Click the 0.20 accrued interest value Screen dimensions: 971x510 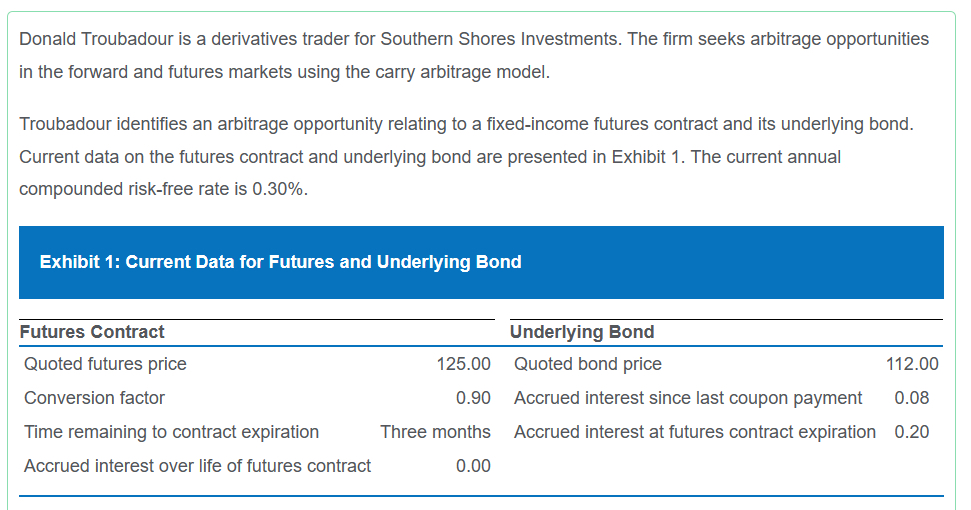911,432
